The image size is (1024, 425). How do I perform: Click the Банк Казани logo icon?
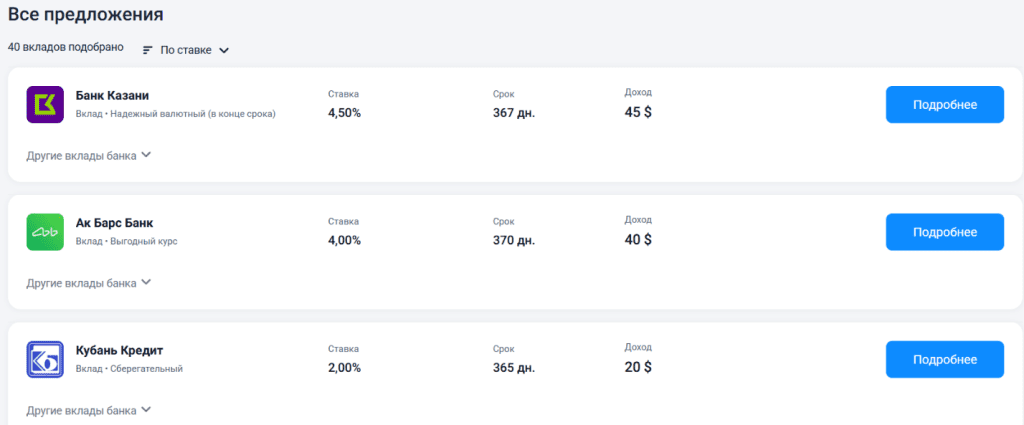[45, 105]
